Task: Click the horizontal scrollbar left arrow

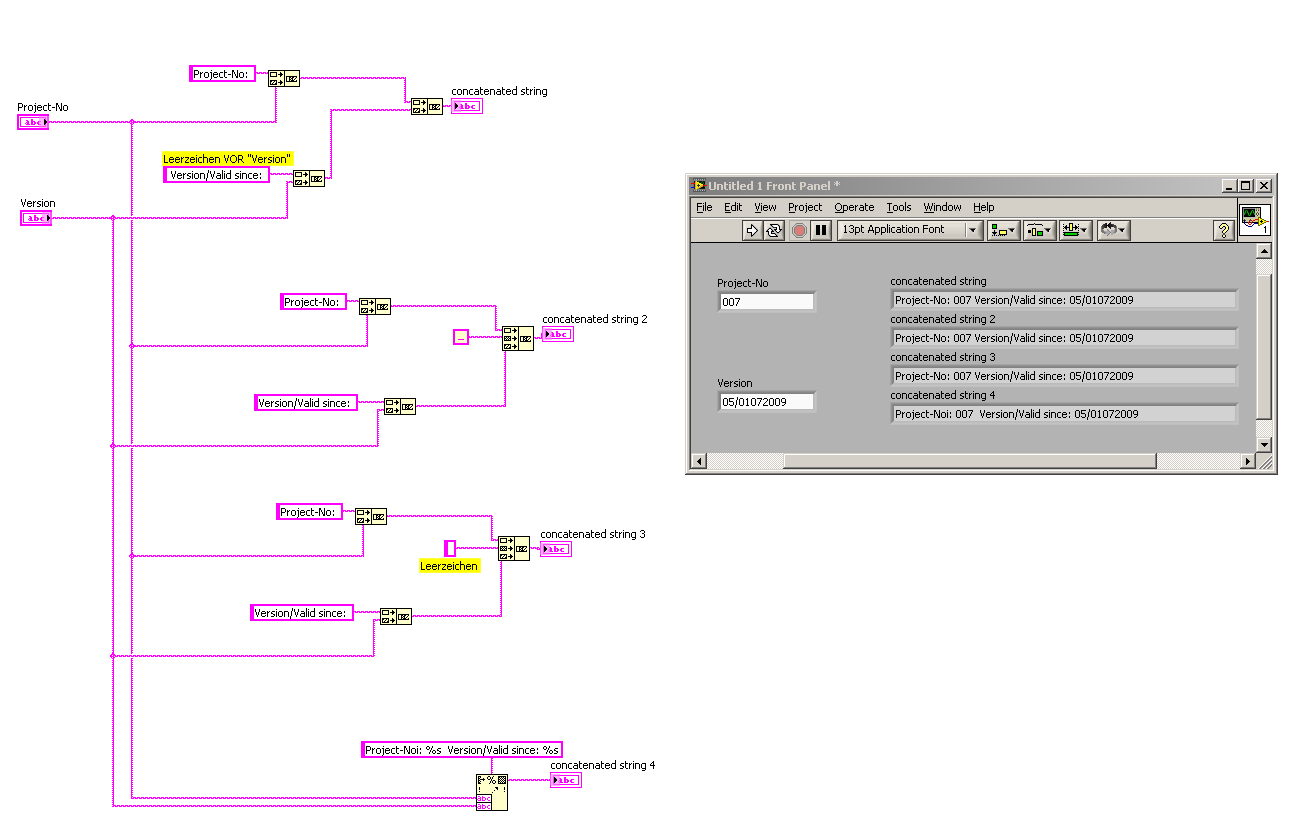Action: point(699,461)
